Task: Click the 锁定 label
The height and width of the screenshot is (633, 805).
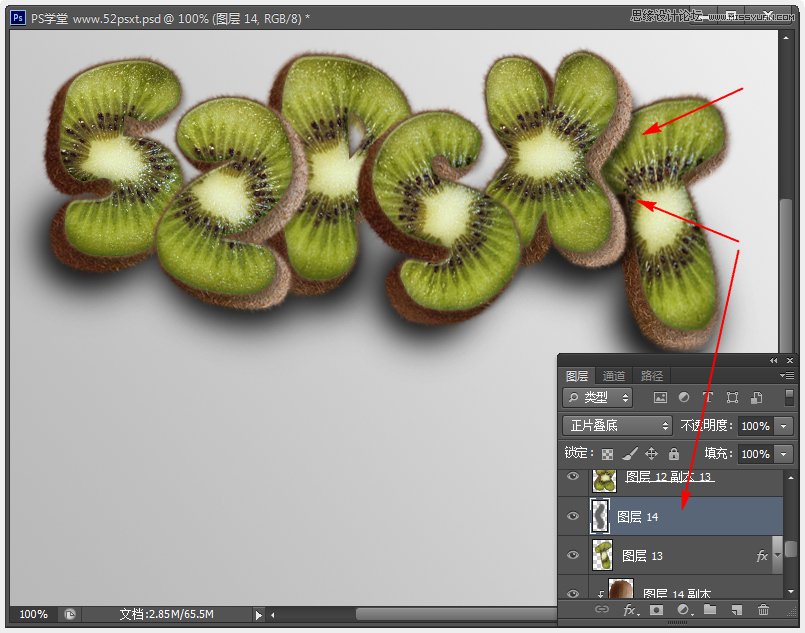Action: coord(578,453)
